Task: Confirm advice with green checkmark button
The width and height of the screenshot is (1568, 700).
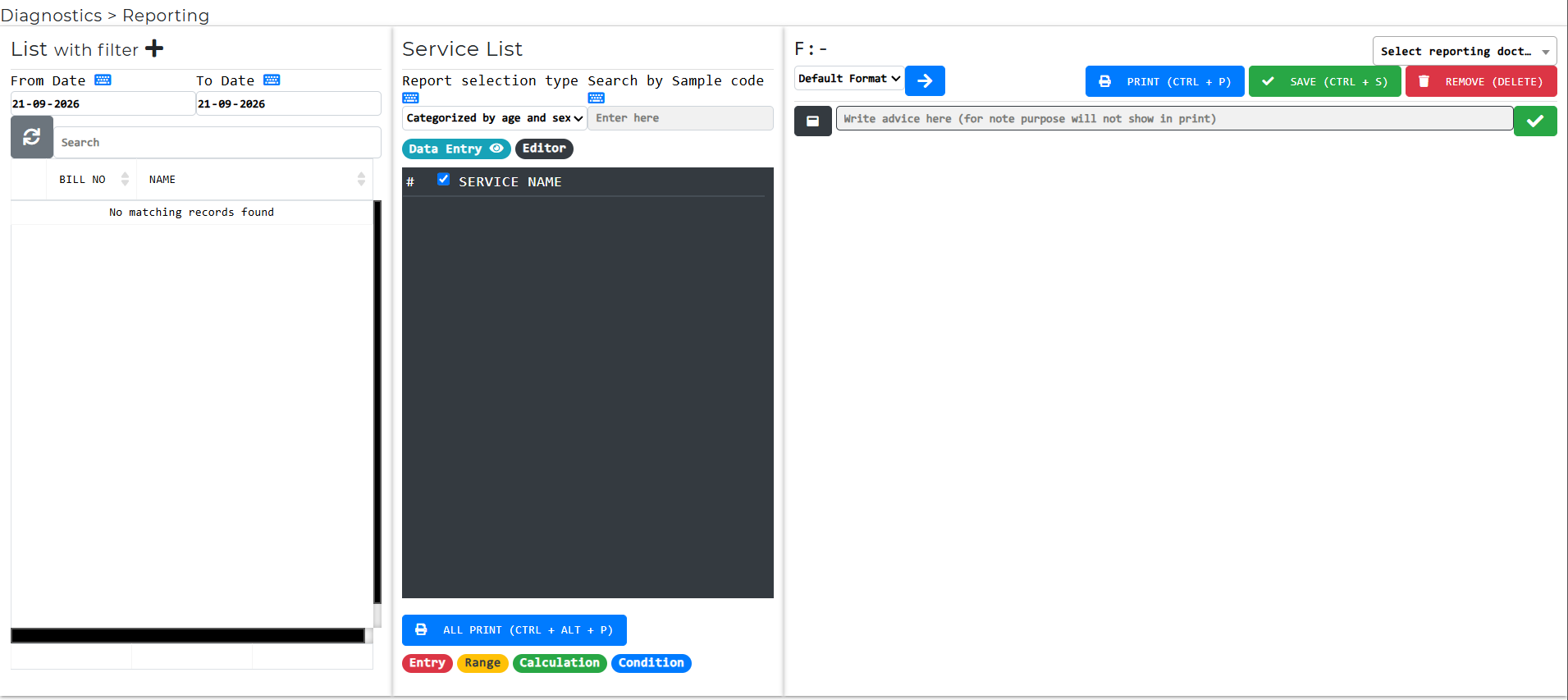Action: [1535, 121]
